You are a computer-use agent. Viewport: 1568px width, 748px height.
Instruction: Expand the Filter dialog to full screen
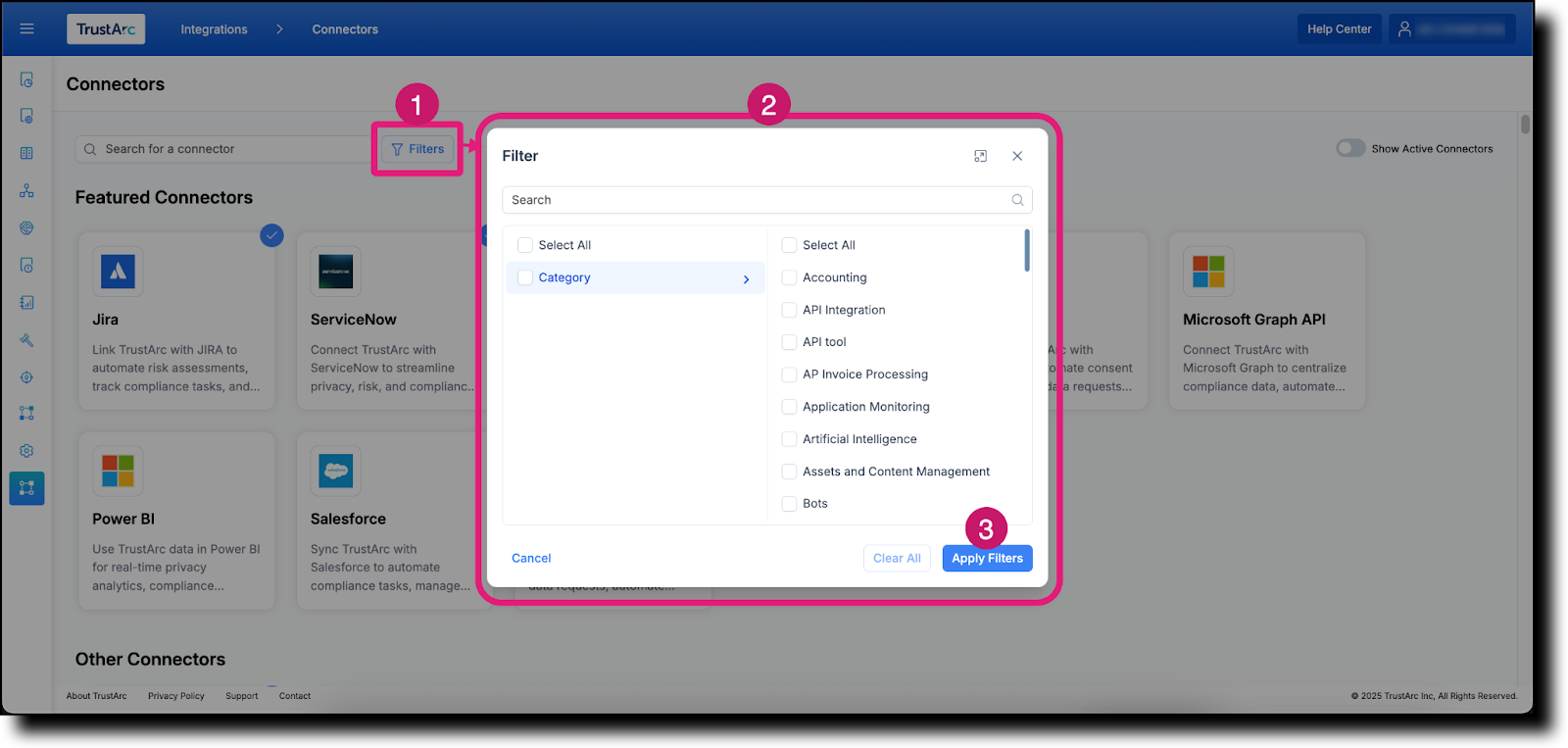[980, 156]
